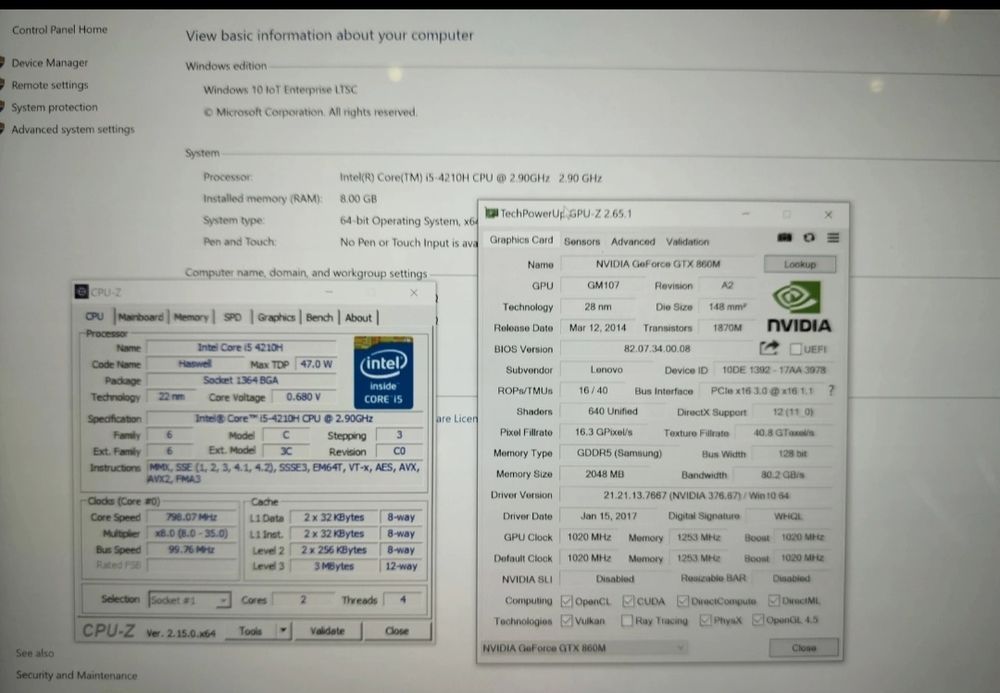This screenshot has width=1000, height=693.
Task: Click the GPU-Z screenshot camera icon
Action: 784,237
